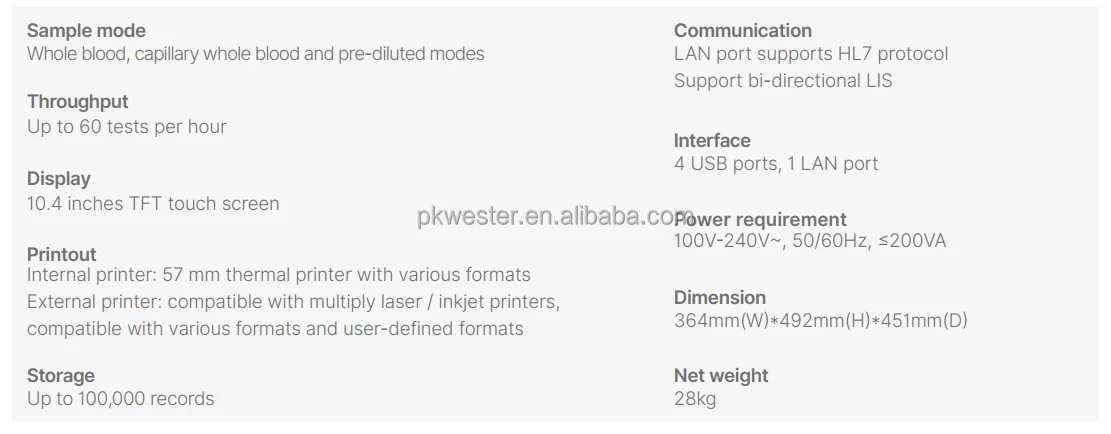Click the Display heading
Viewport: 1111px width, 434px height.
click(59, 178)
